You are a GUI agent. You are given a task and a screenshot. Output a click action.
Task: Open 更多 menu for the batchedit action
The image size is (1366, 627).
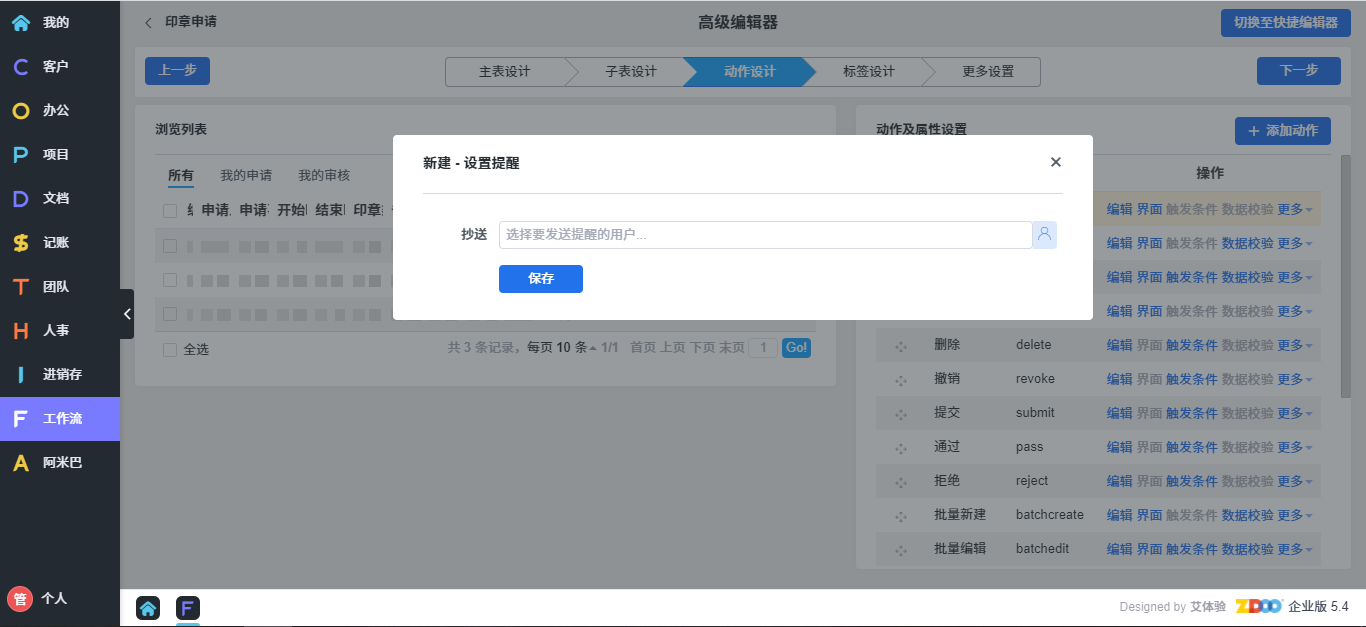coord(1294,549)
